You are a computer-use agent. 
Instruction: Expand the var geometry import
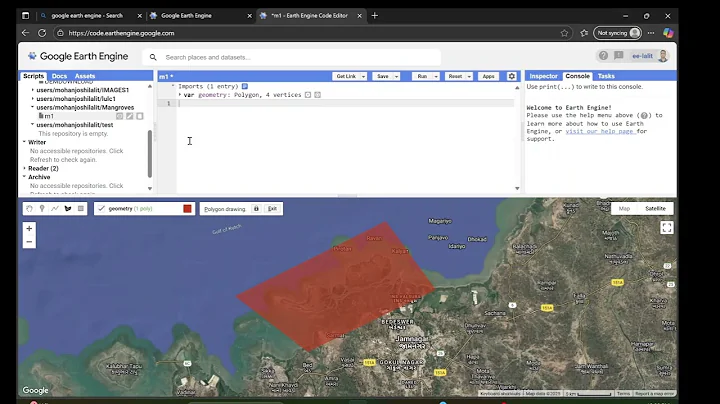[180, 95]
